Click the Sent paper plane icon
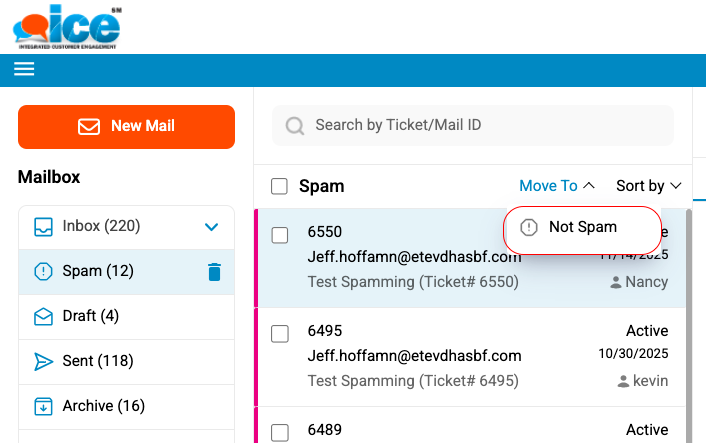Viewport: 706px width, 443px height. tap(43, 362)
